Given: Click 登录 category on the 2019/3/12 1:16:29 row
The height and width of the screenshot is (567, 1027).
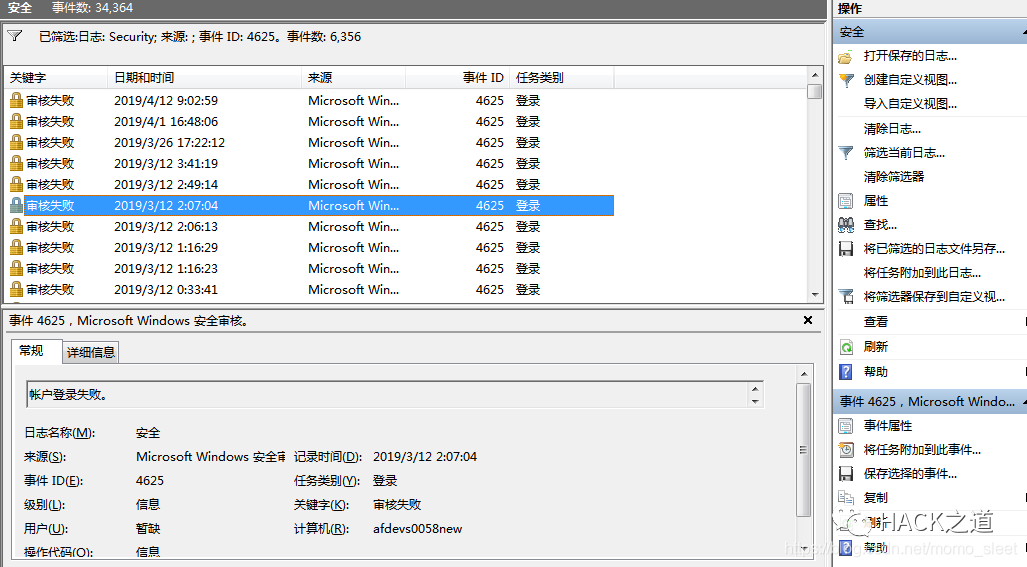Looking at the screenshot, I should (x=528, y=247).
